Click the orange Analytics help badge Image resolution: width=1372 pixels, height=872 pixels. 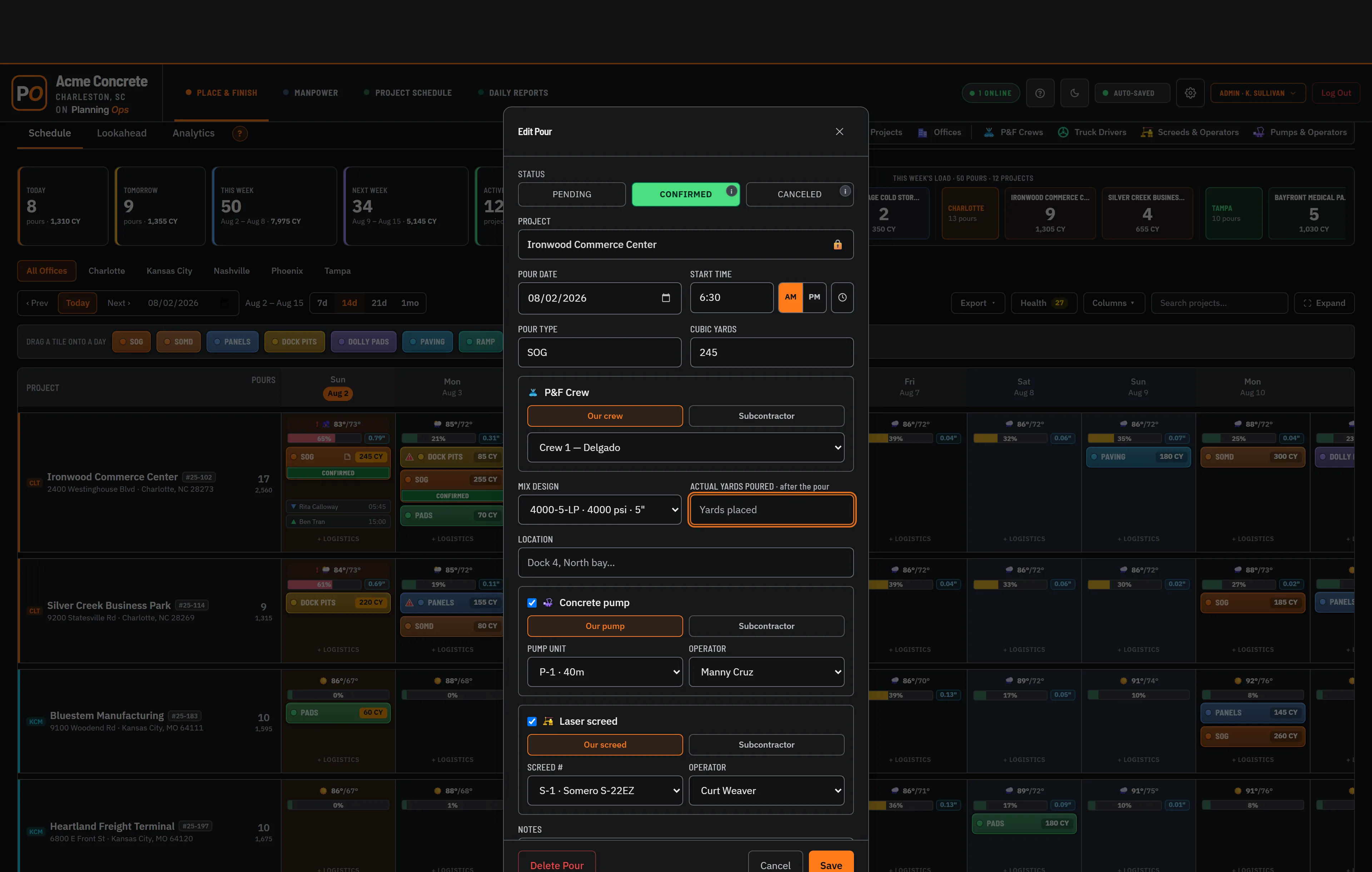[x=240, y=133]
